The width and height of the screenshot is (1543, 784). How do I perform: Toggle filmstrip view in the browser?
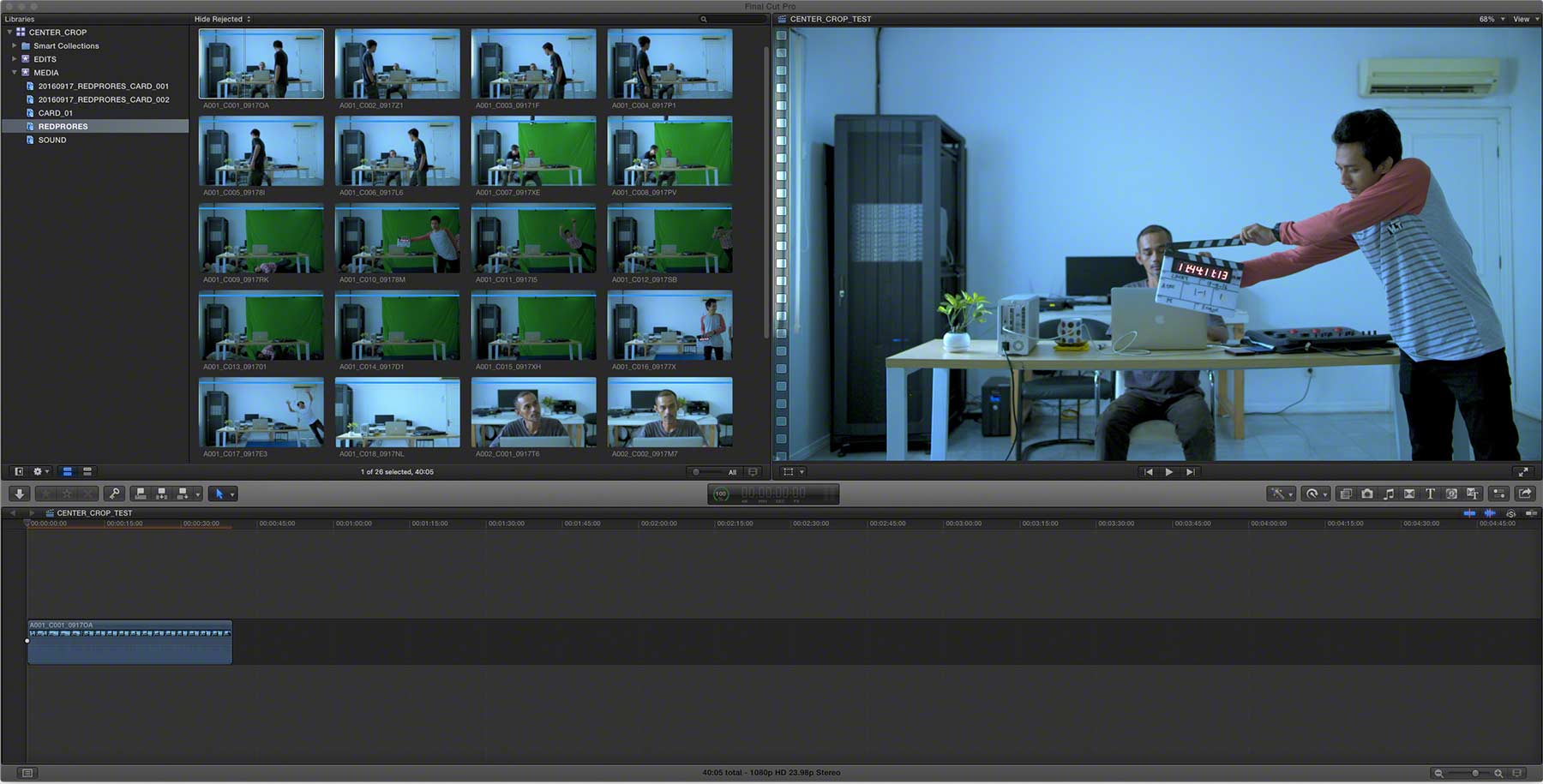(67, 472)
